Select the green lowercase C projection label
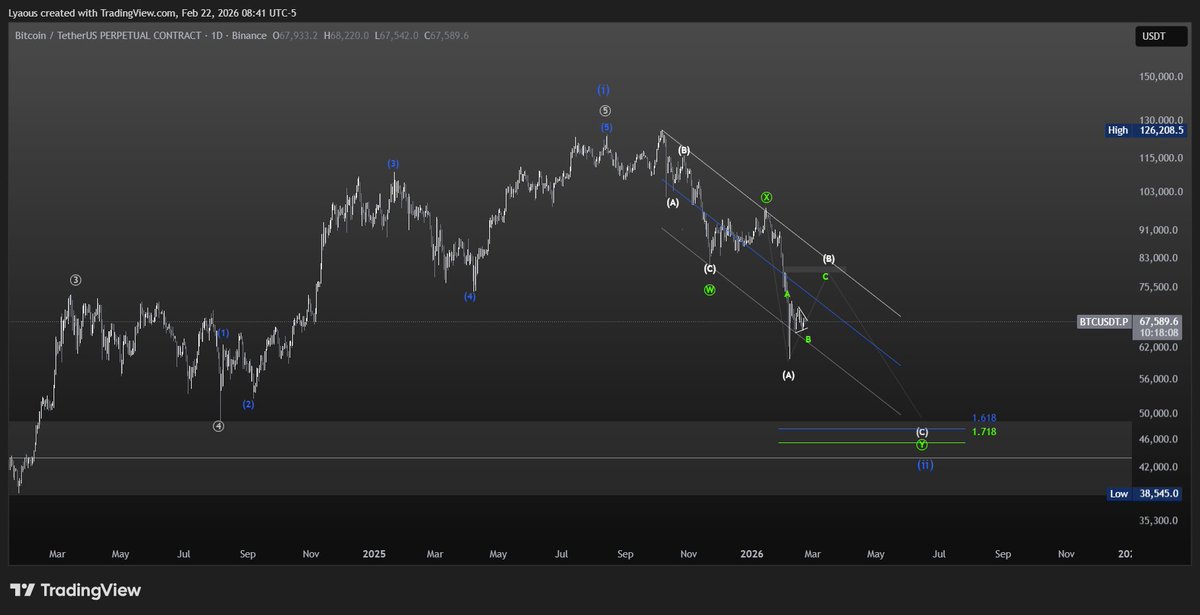 [825, 276]
